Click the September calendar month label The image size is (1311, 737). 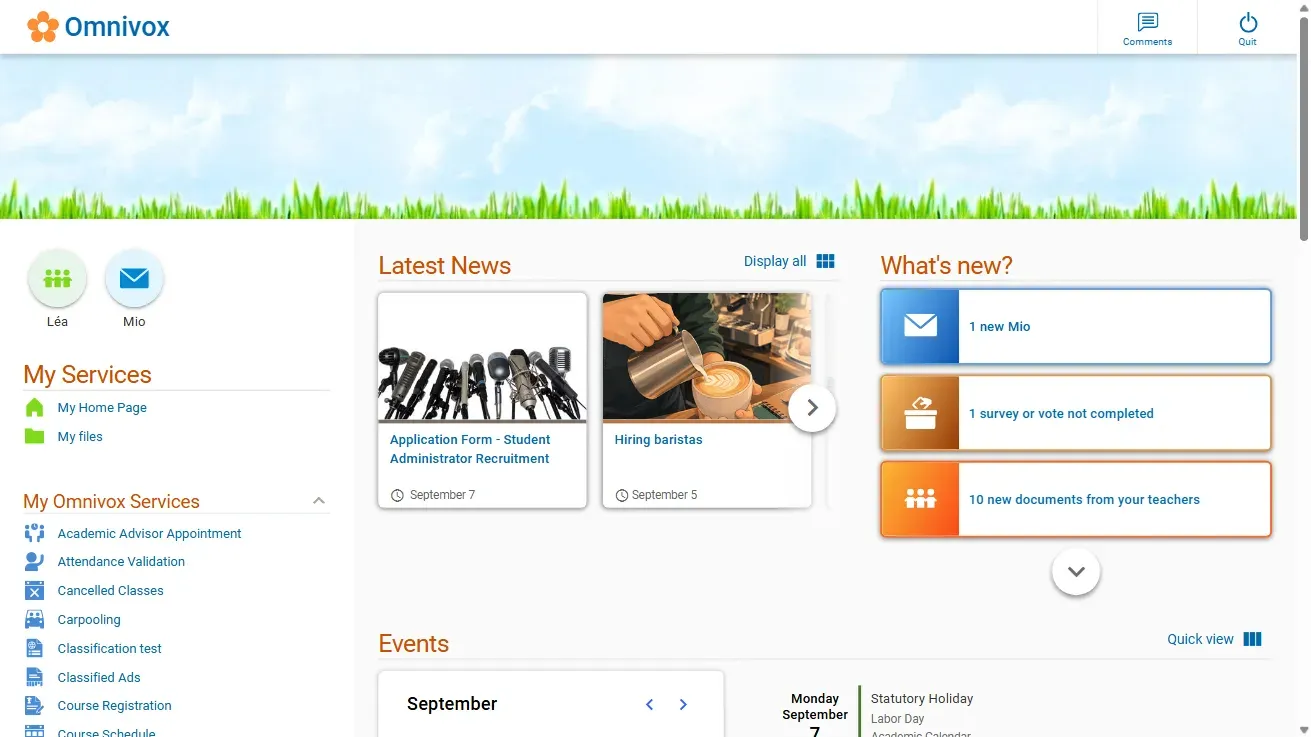click(452, 704)
